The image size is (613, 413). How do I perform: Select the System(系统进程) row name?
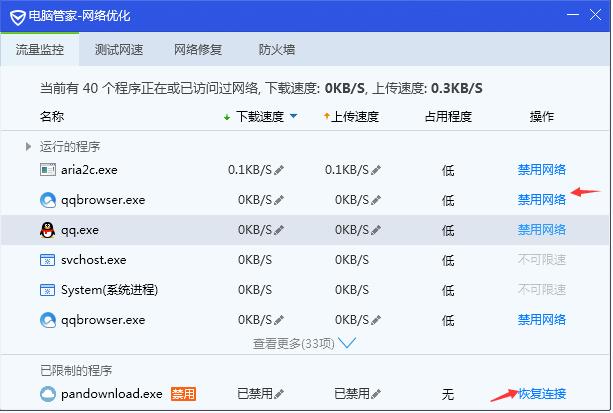click(x=109, y=290)
